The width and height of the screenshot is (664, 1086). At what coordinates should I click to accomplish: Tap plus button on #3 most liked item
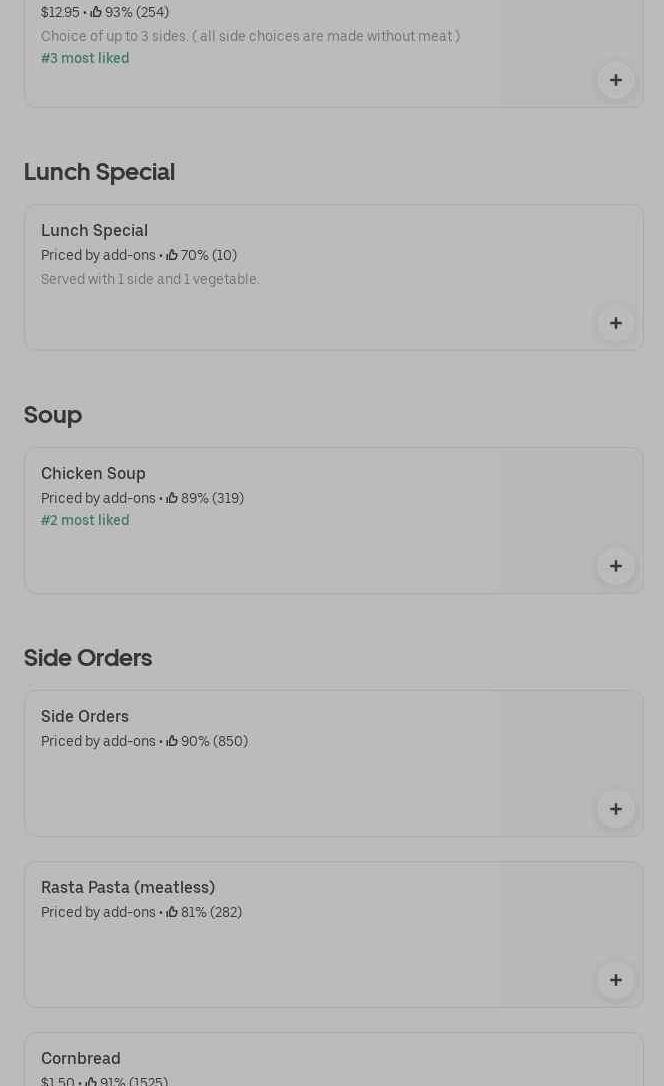(x=615, y=80)
